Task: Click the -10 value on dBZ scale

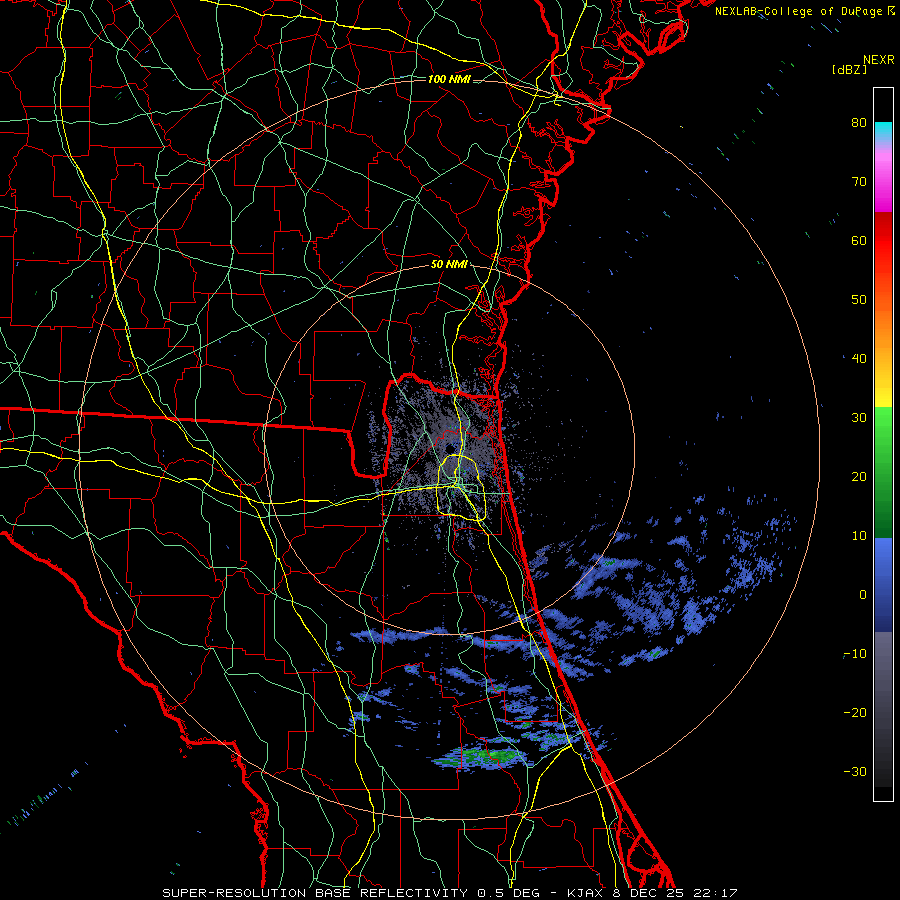Action: coord(855,654)
